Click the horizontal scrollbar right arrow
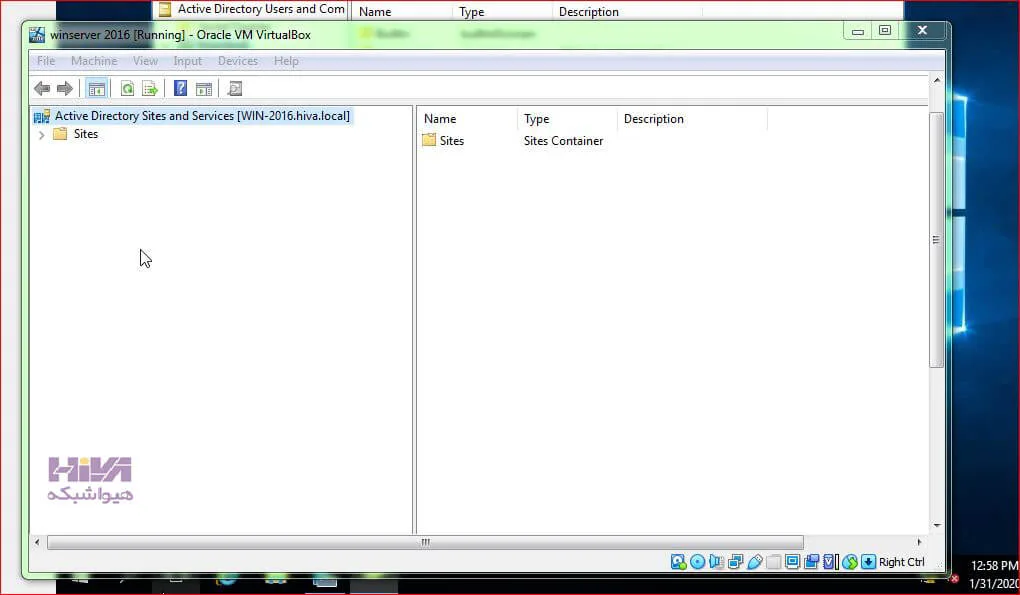 click(x=919, y=542)
